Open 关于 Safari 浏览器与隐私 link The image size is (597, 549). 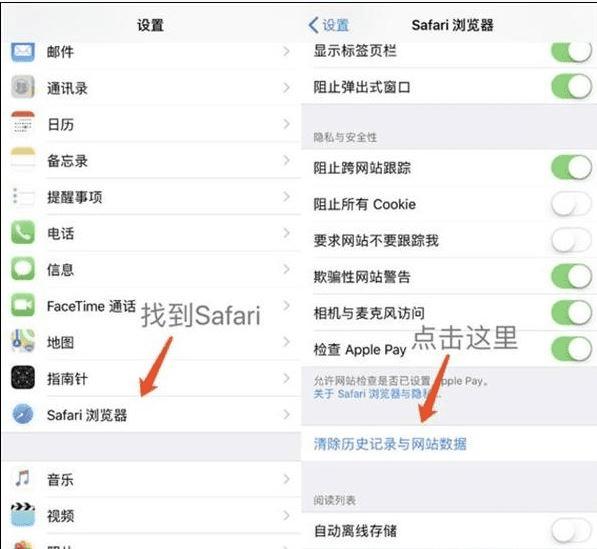click(x=378, y=393)
